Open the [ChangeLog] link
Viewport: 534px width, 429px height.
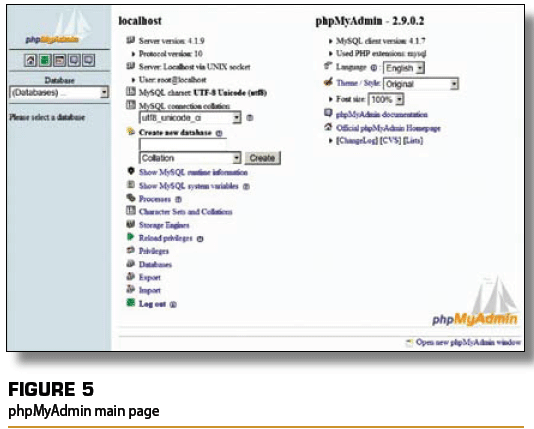pyautogui.click(x=357, y=141)
